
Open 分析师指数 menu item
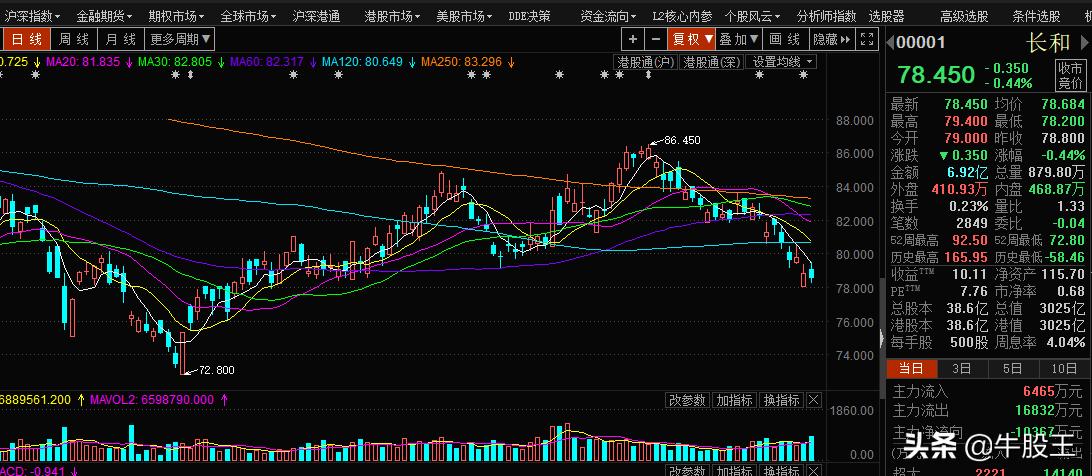(827, 15)
